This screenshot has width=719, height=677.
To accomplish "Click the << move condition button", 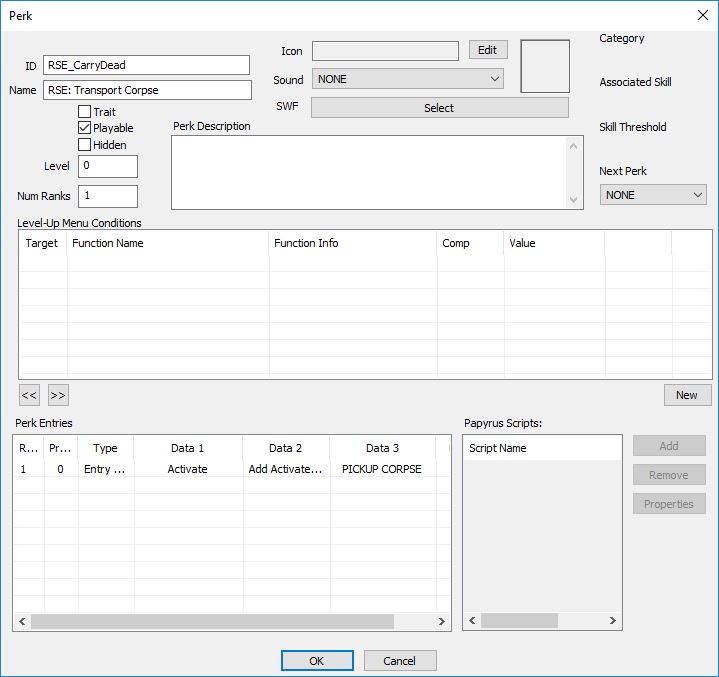I will (x=29, y=395).
